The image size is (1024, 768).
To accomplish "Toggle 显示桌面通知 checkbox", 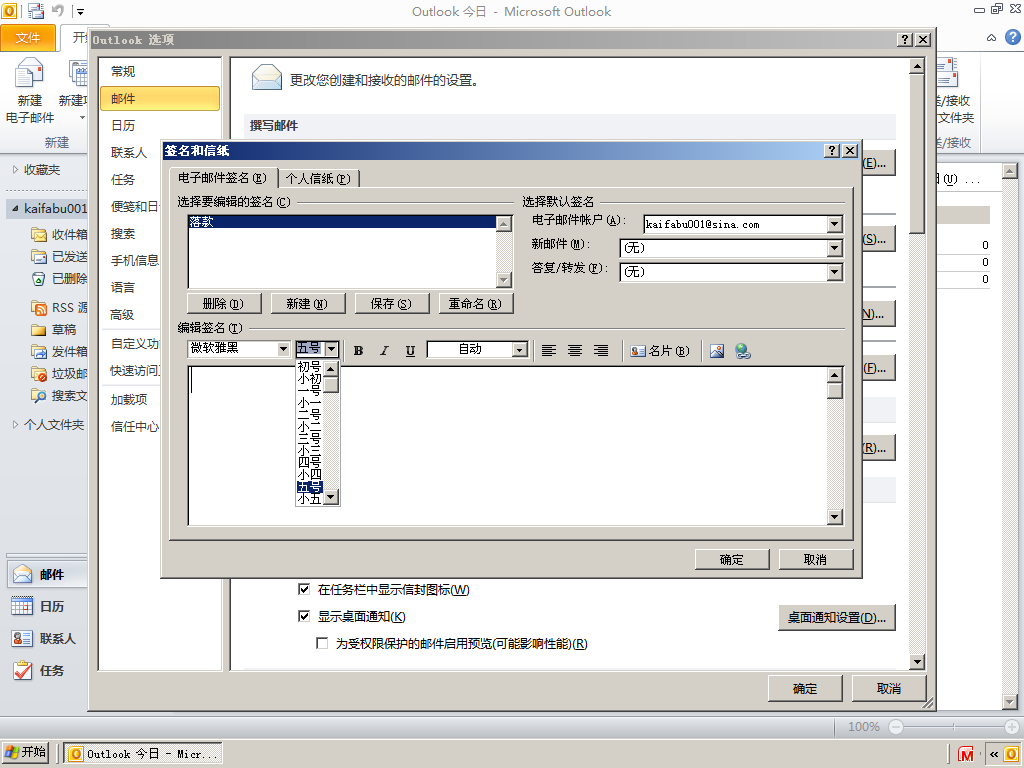I will point(304,616).
